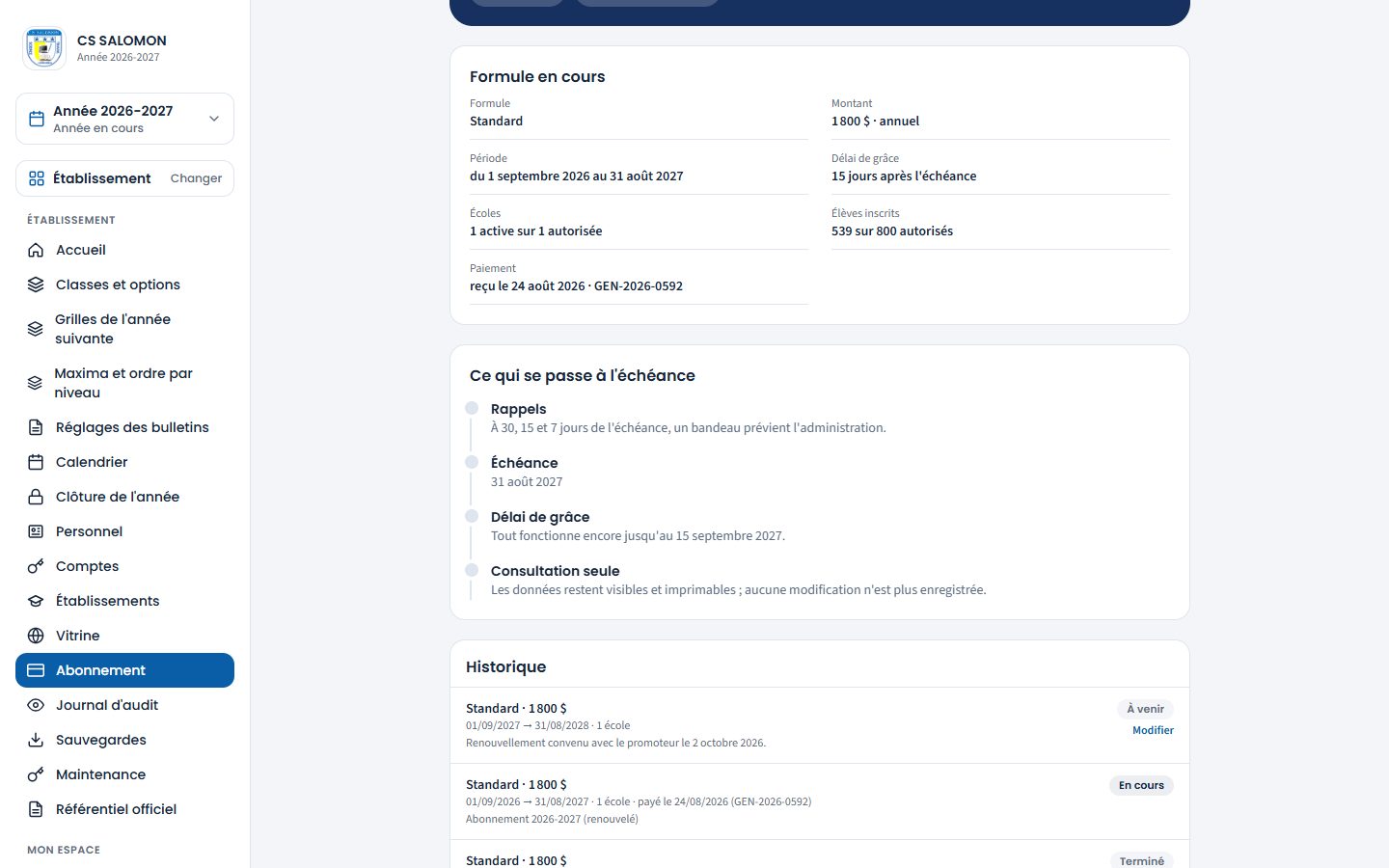
Task: Open the Journal d'audit page
Action: pos(124,705)
